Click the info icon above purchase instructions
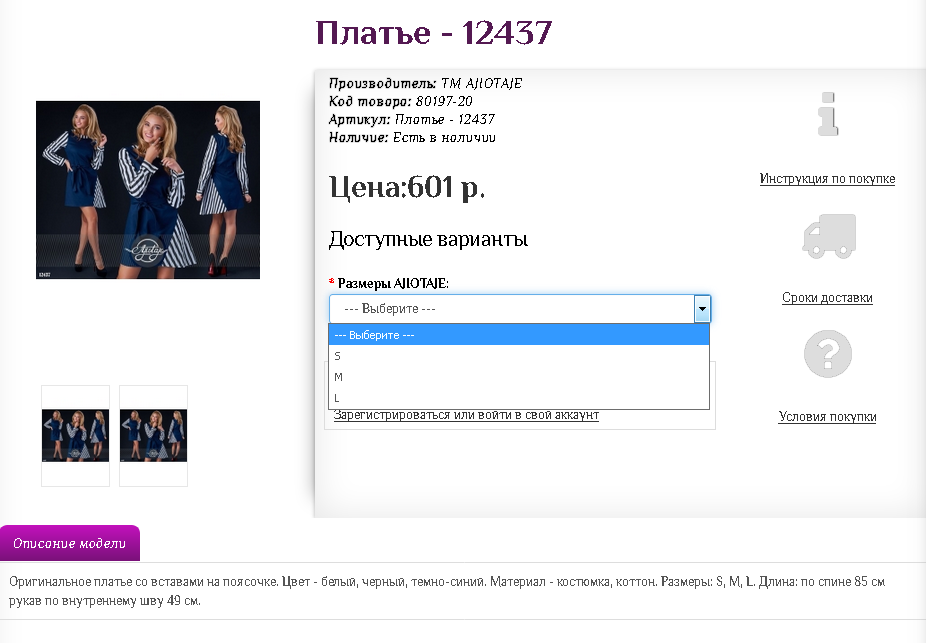 [827, 114]
